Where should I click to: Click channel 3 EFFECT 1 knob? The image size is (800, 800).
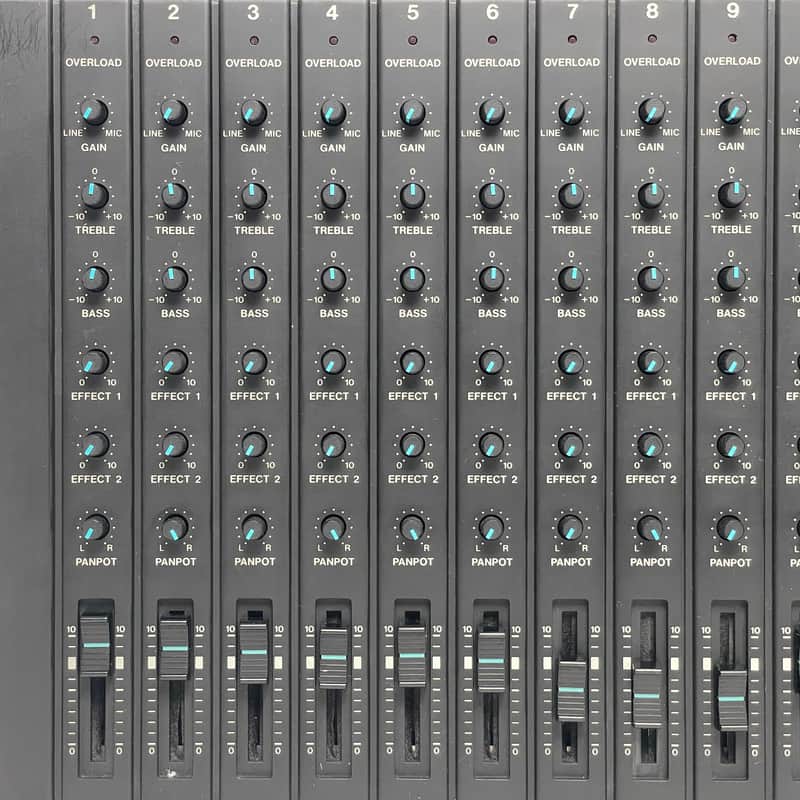click(254, 362)
